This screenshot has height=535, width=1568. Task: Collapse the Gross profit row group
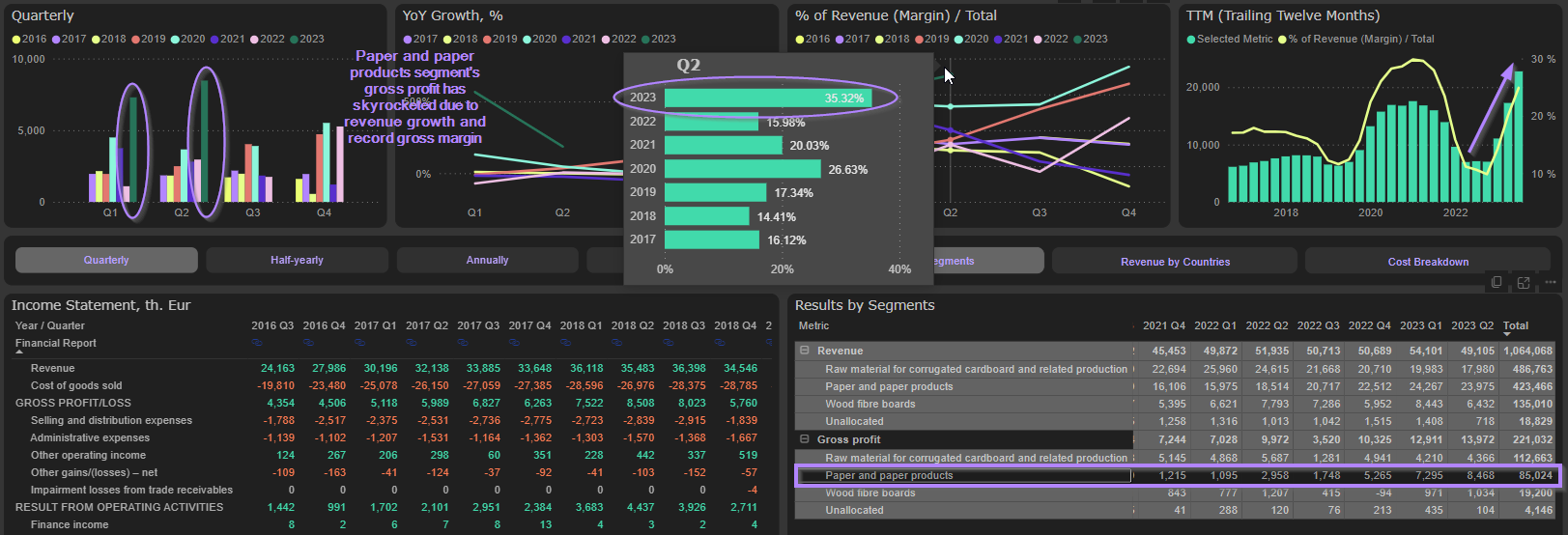pos(804,439)
